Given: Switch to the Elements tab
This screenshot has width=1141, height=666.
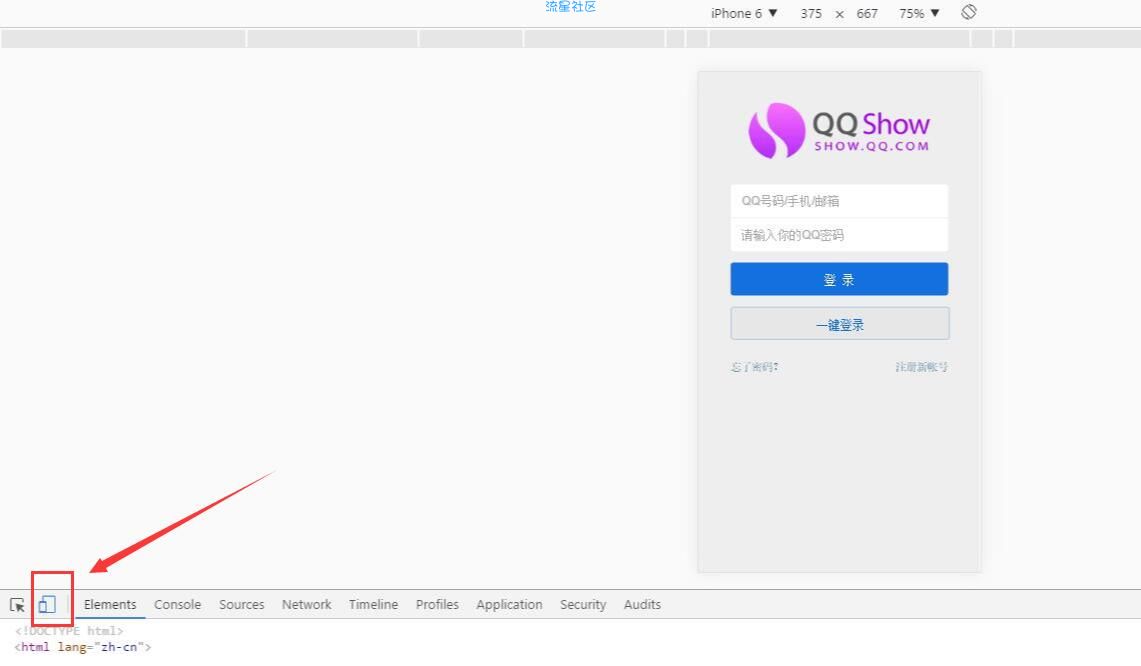Looking at the screenshot, I should 110,604.
